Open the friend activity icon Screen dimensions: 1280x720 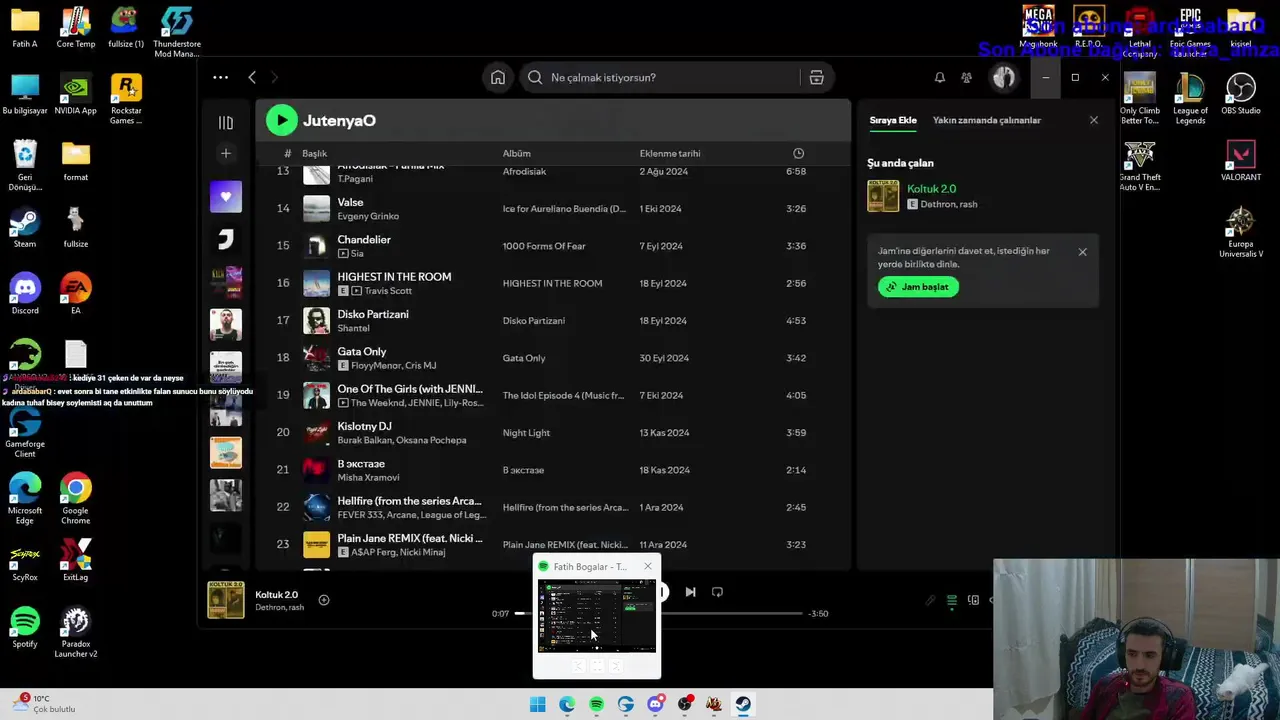966,77
